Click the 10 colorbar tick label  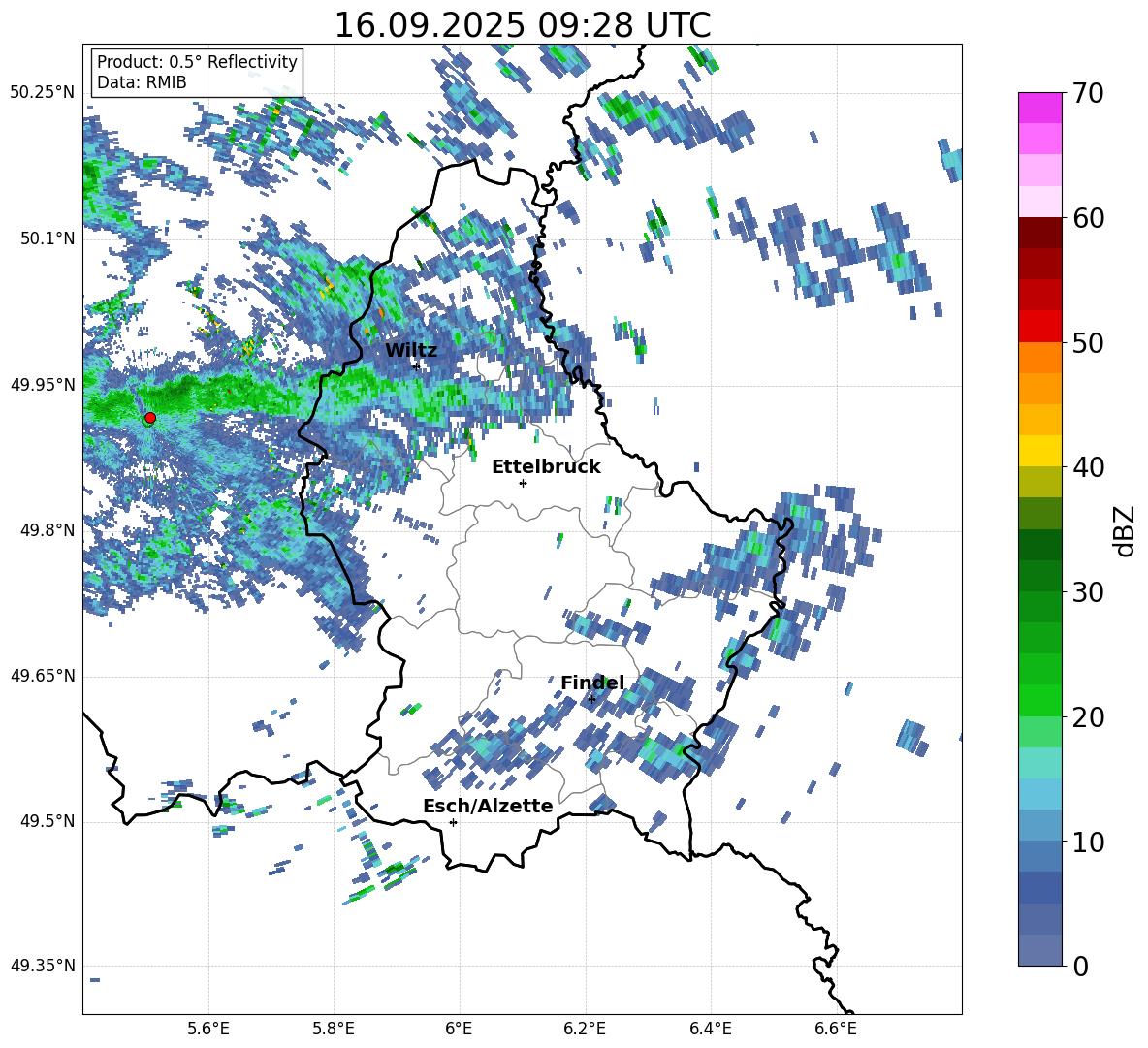1089,842
